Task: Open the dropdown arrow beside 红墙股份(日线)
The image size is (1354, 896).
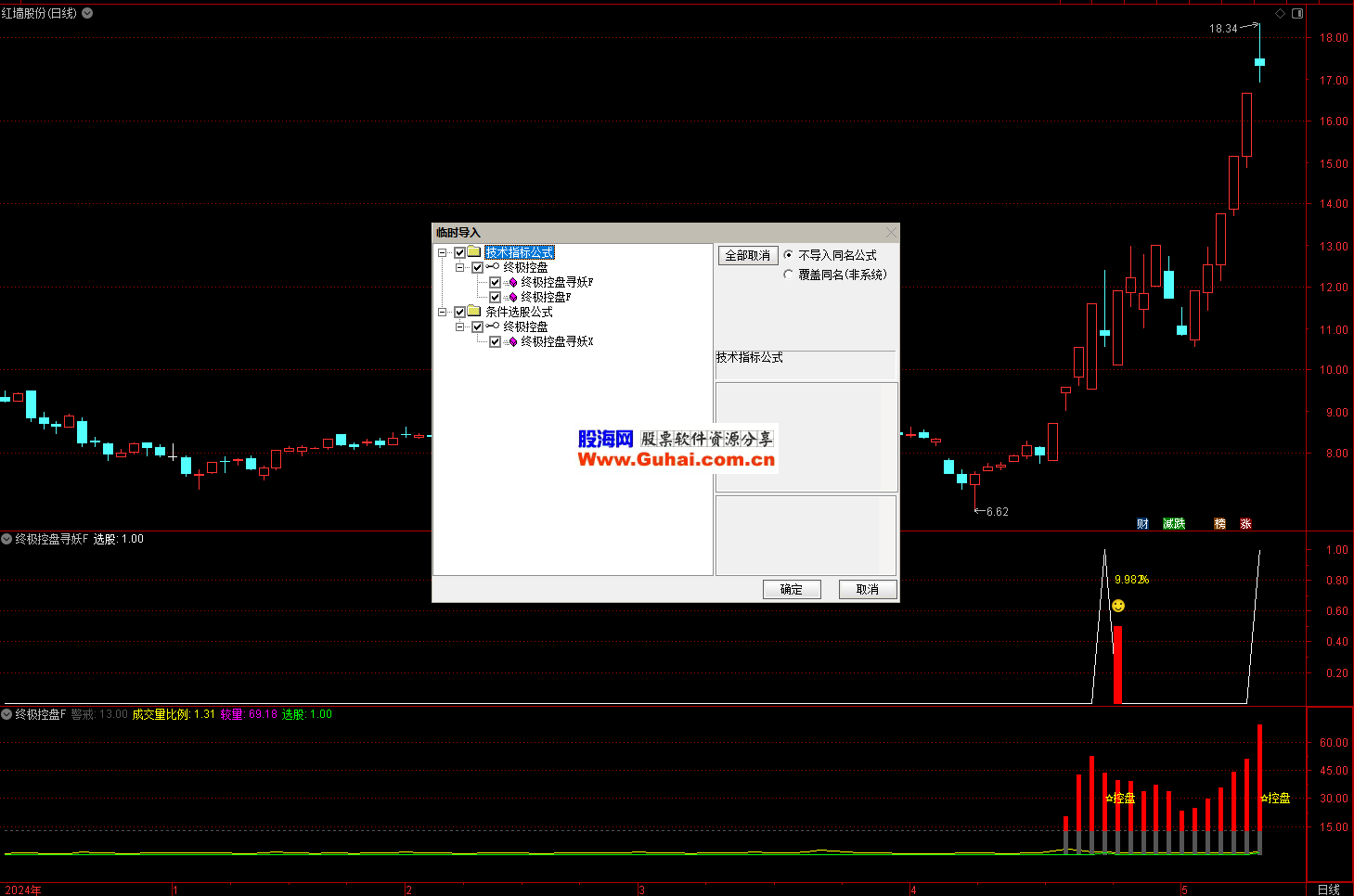Action: coord(87,13)
